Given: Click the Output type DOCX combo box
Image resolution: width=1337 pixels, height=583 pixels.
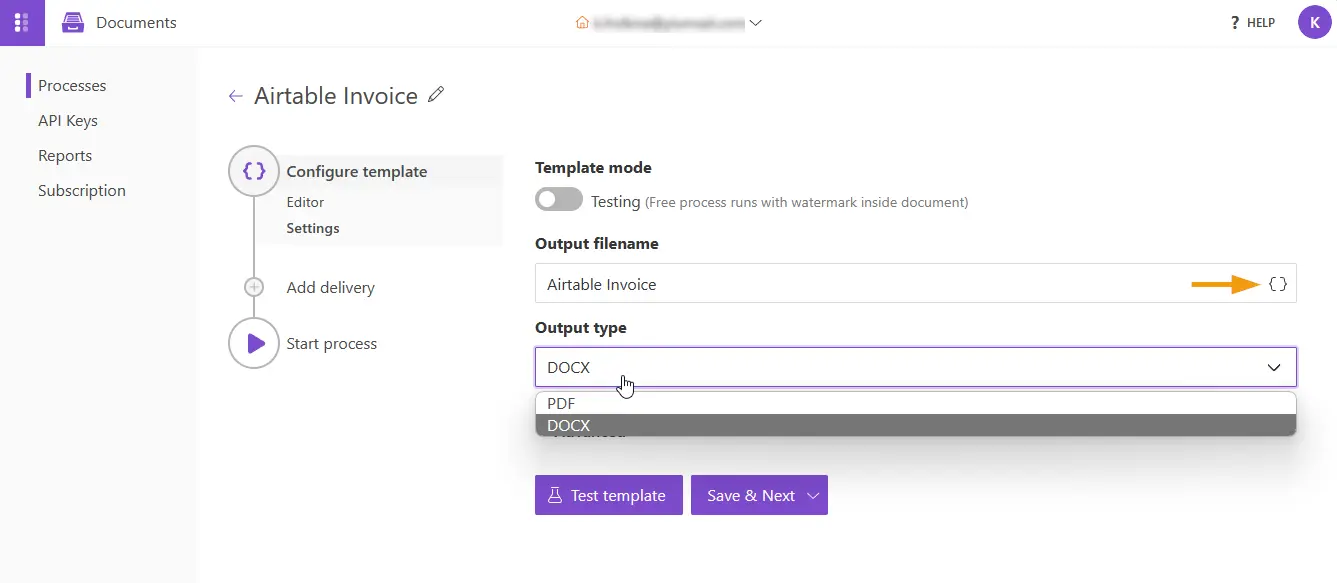Looking at the screenshot, I should point(915,367).
